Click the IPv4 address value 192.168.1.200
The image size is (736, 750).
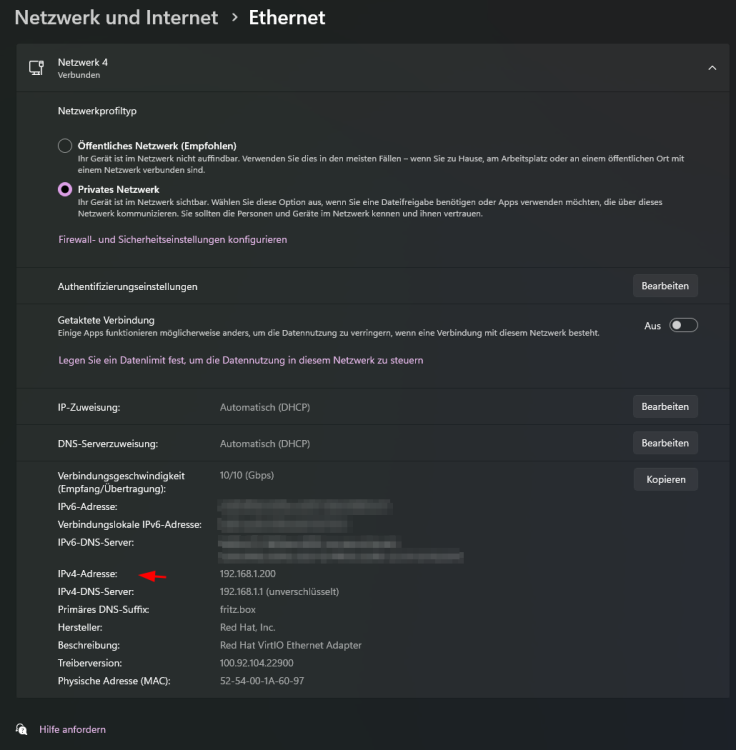[248, 574]
